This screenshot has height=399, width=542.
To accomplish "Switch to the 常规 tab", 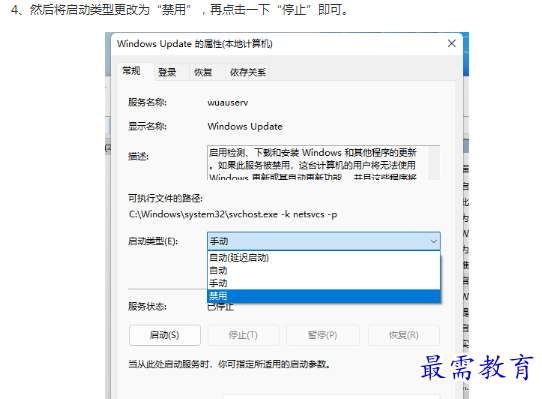I will 136,72.
